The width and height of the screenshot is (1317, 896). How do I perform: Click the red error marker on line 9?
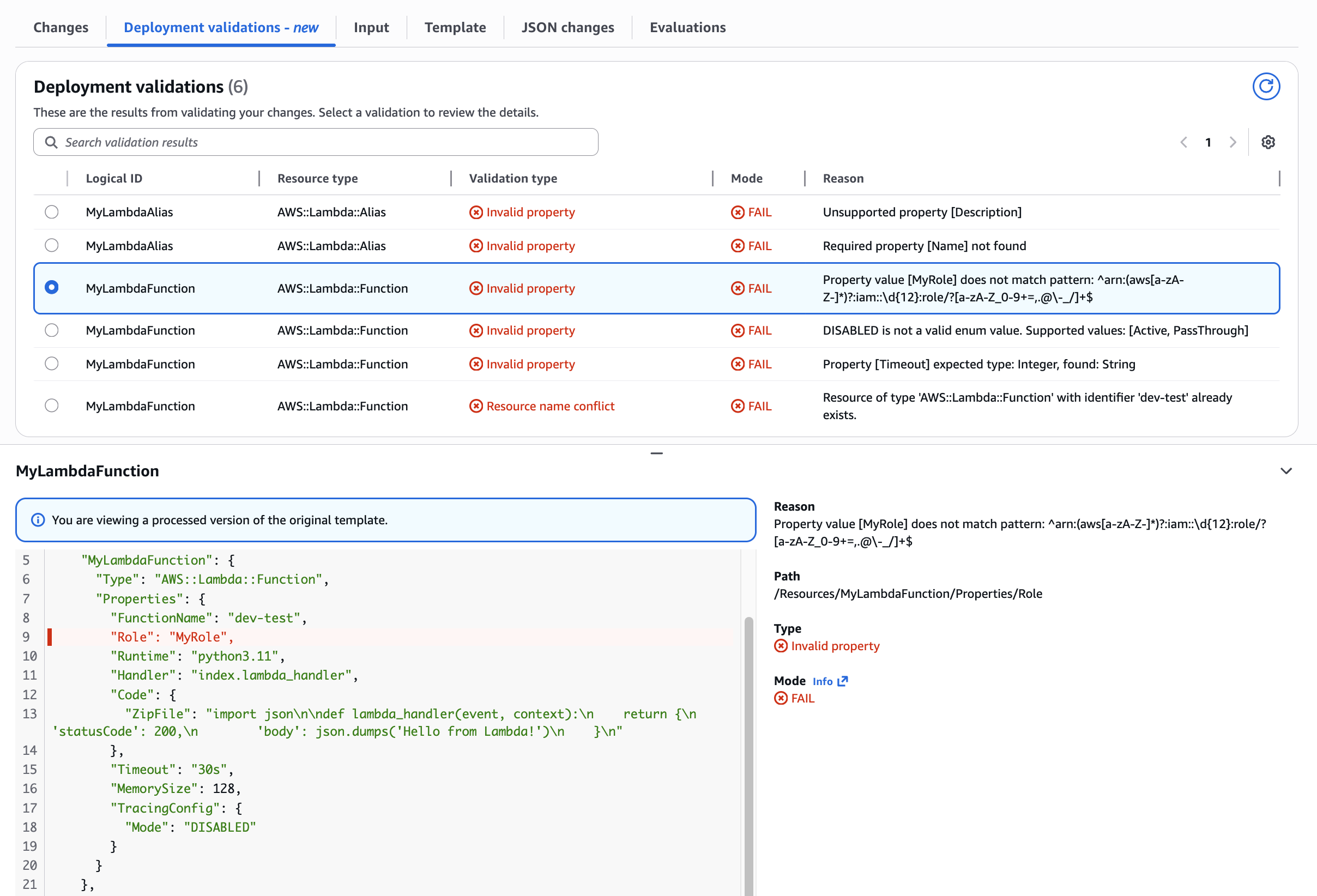[50, 637]
